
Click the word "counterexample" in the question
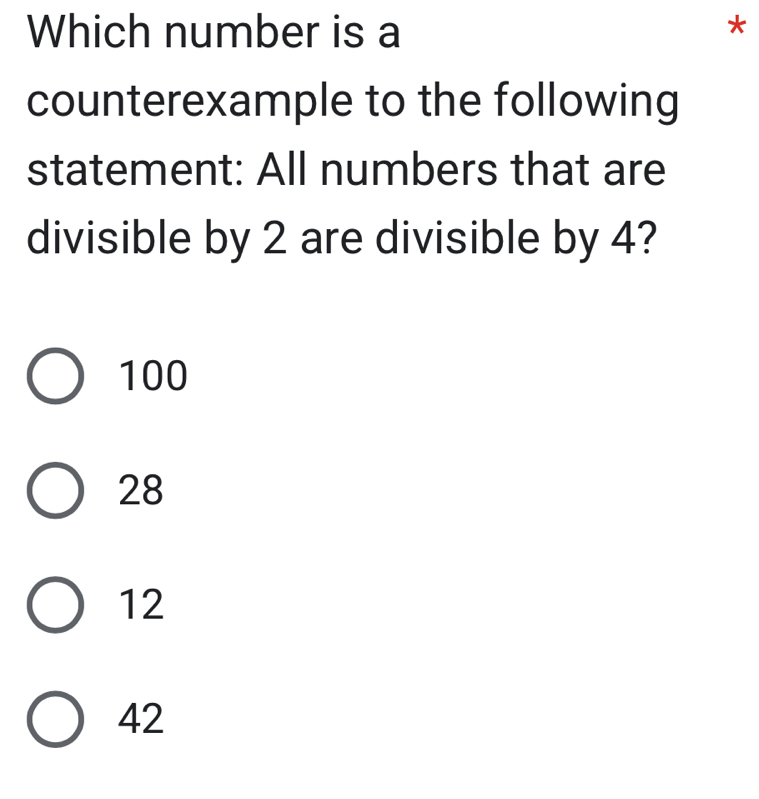(189, 103)
